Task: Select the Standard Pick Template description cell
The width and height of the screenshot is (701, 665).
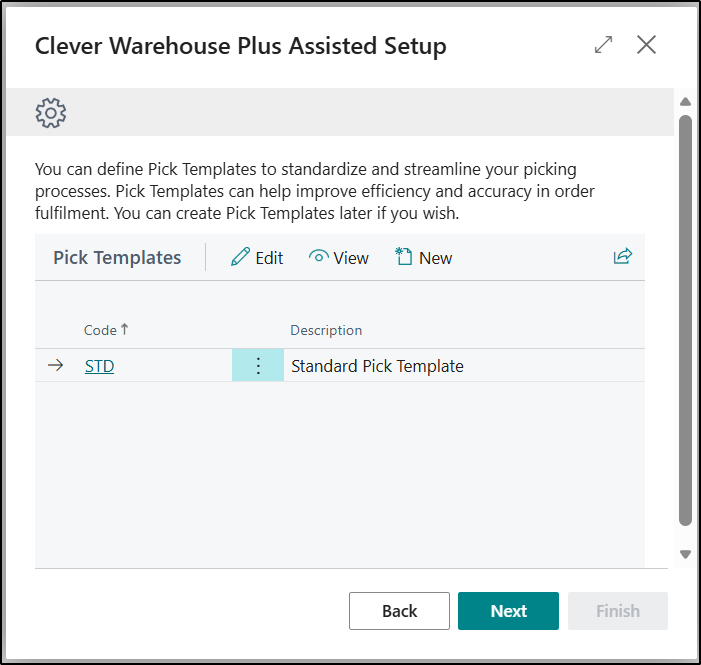Action: 377,366
